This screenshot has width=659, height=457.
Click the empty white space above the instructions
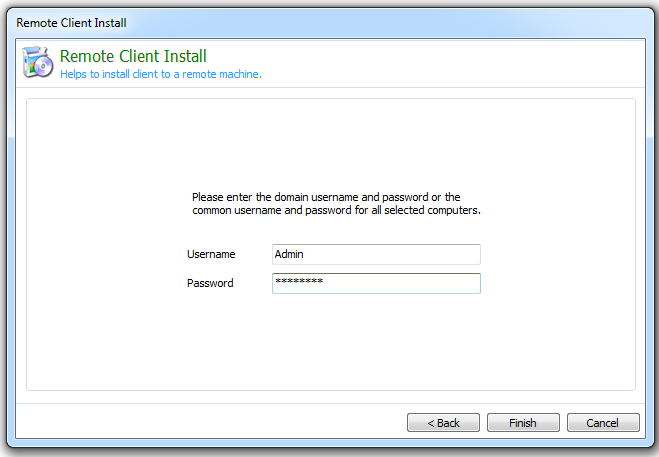click(x=330, y=140)
